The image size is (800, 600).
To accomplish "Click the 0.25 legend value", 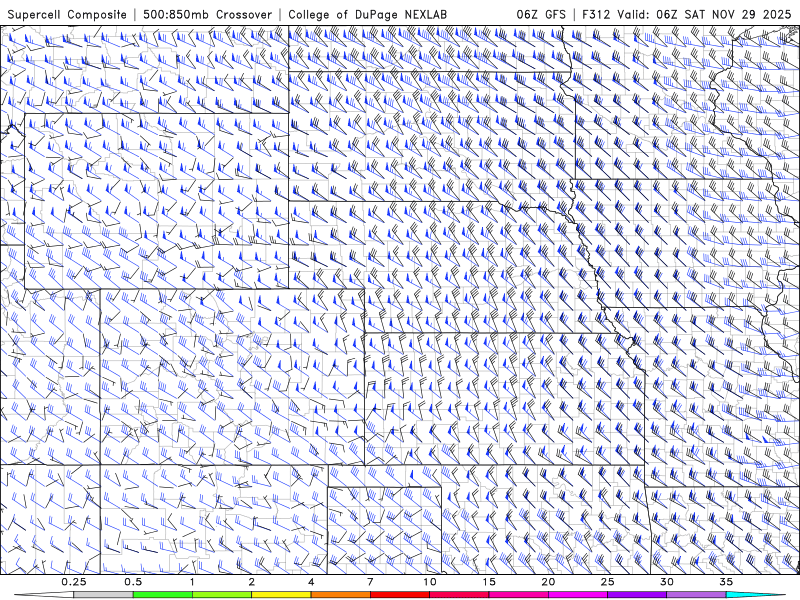I will coord(73,582).
